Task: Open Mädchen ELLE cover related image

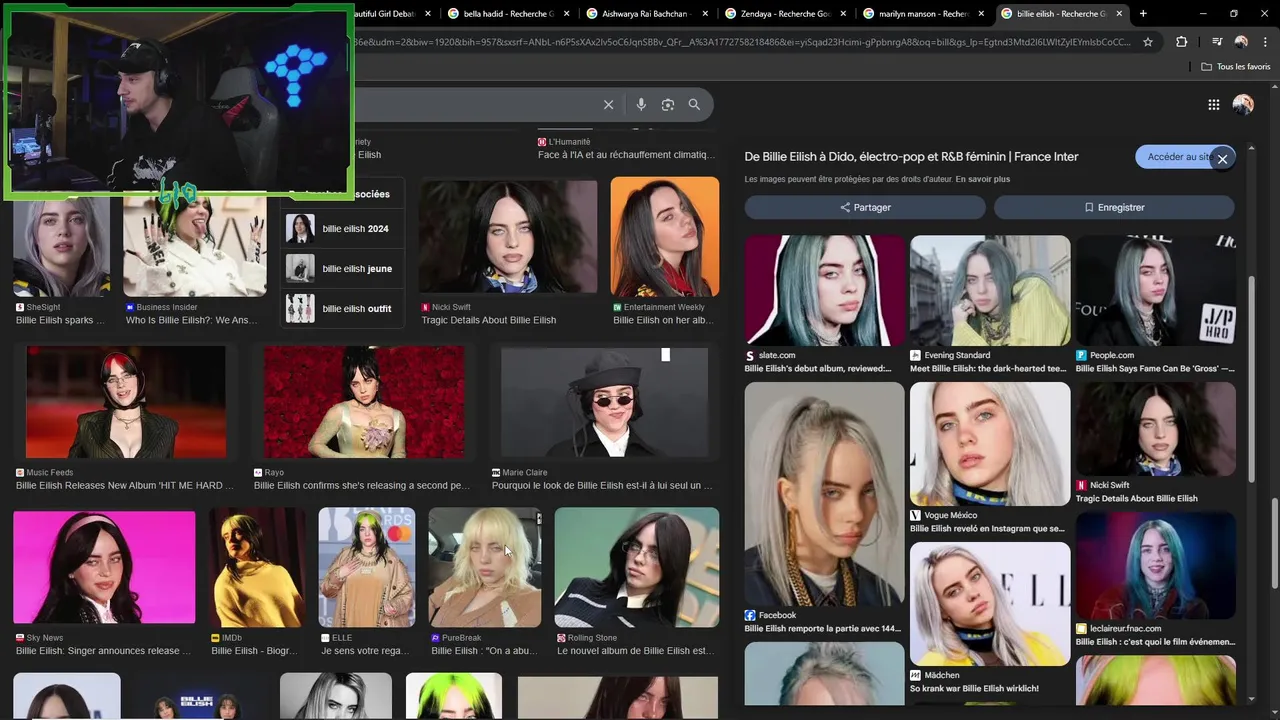Action: (990, 604)
